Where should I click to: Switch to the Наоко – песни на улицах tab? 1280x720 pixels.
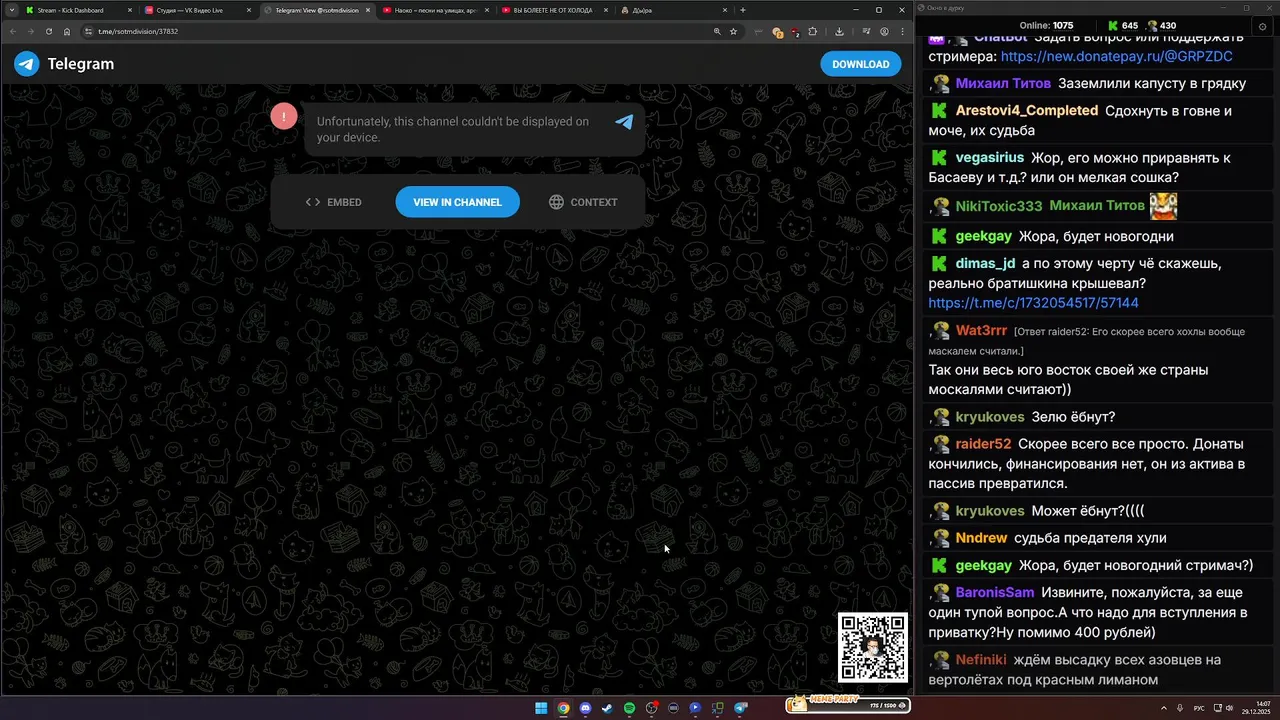435,10
